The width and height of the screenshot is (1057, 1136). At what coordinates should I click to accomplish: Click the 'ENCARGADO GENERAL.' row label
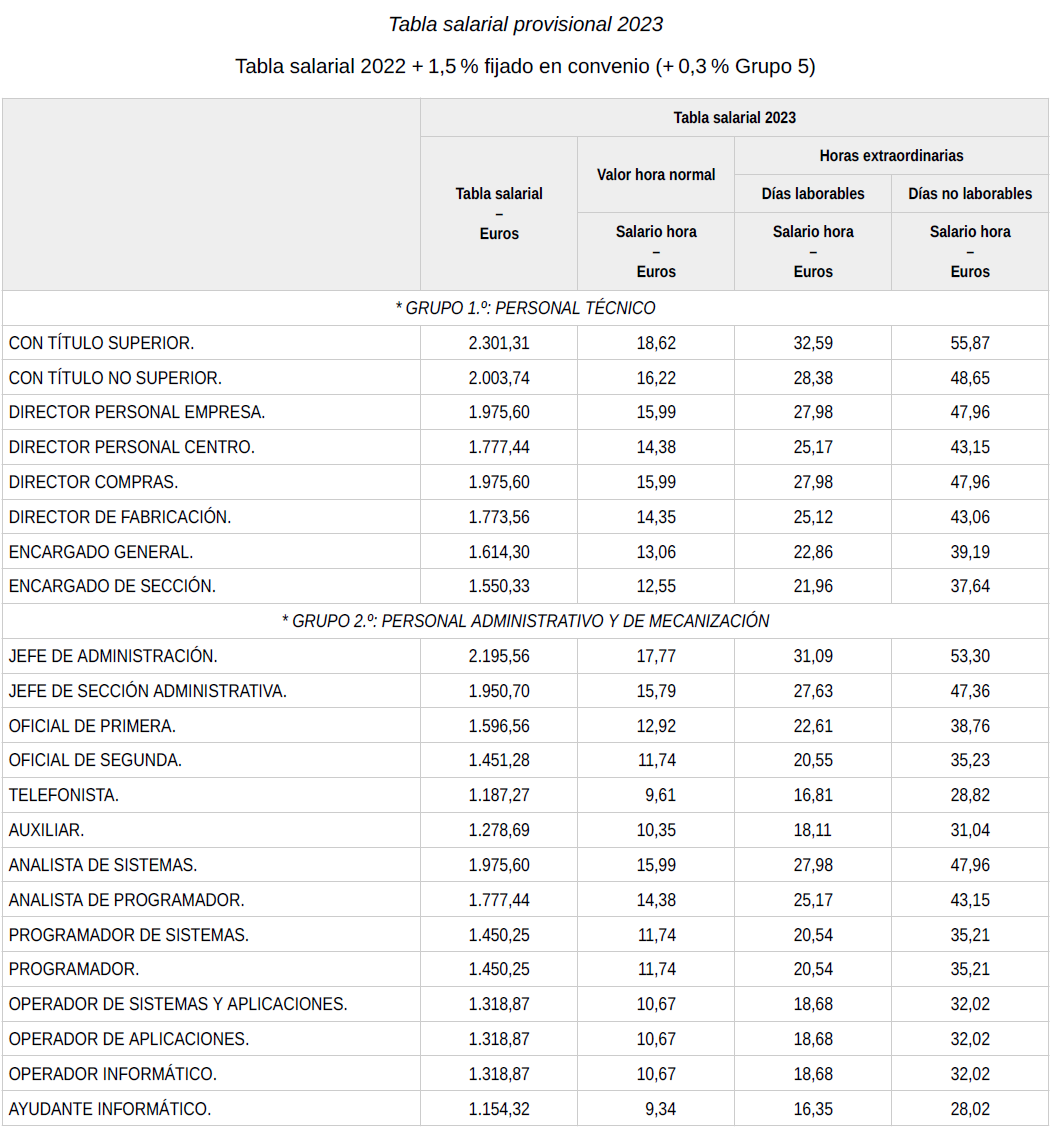pyautogui.click(x=101, y=552)
